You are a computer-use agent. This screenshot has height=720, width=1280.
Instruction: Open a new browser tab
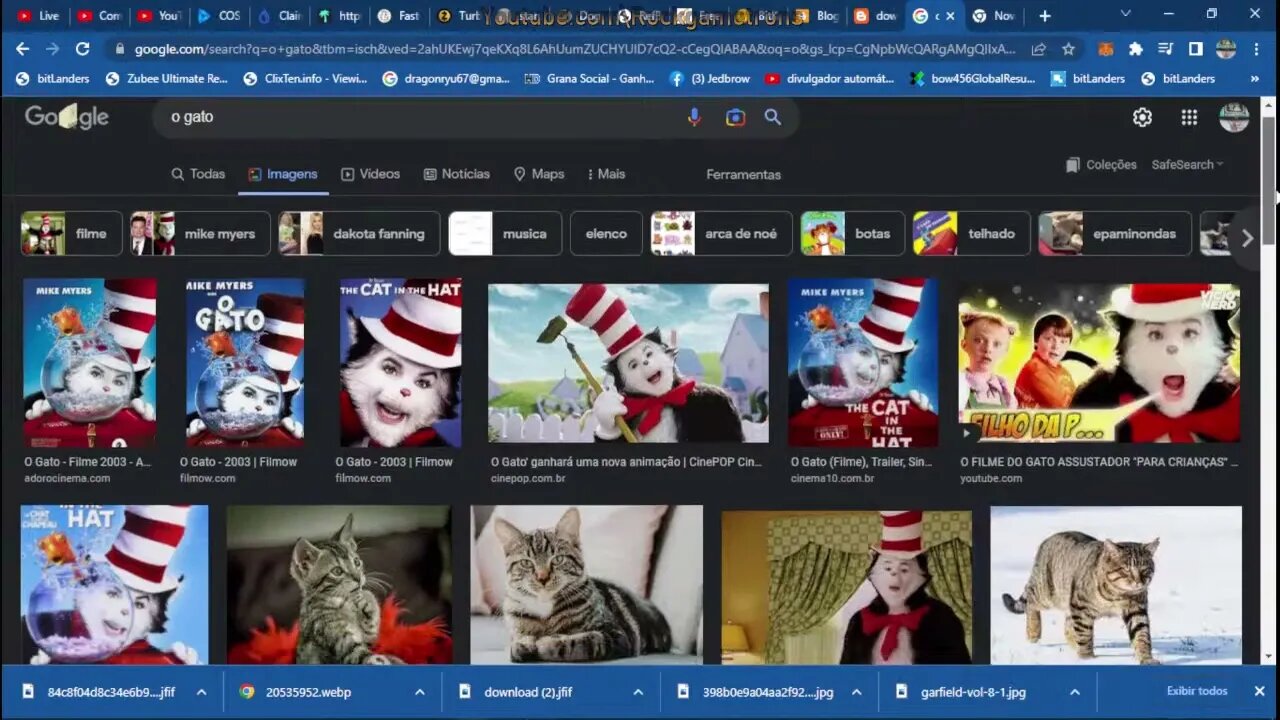1044,16
